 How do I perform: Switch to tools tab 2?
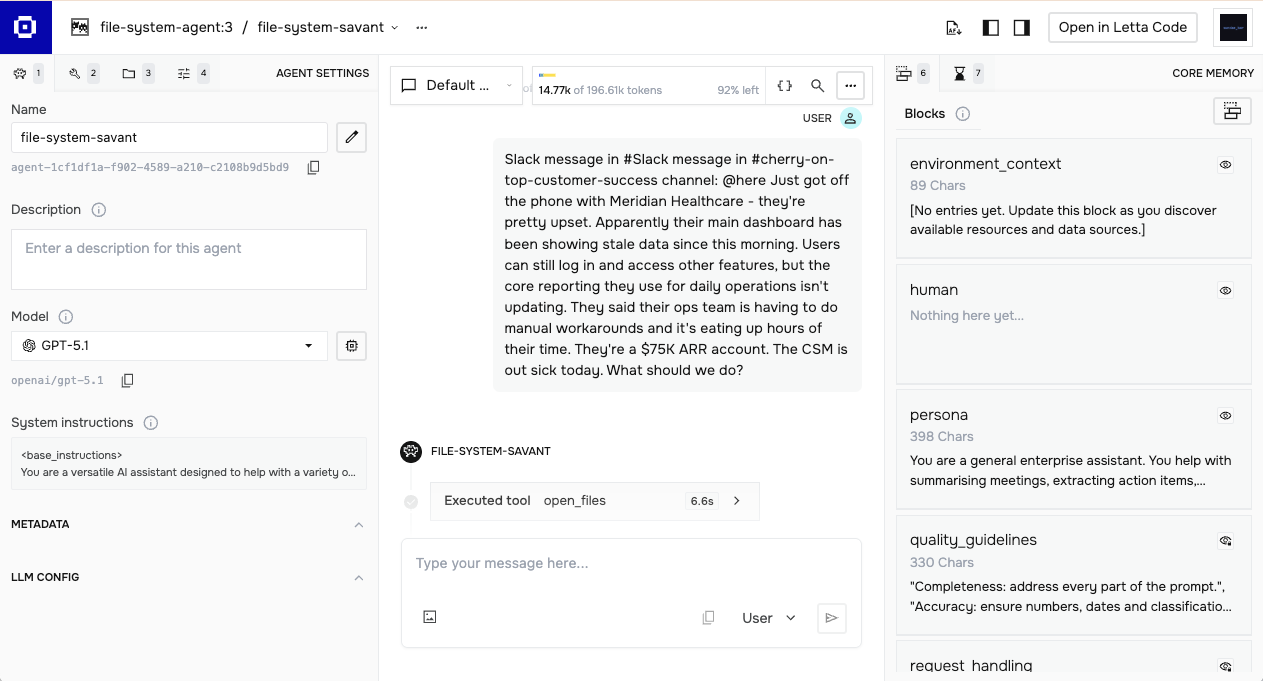[84, 73]
